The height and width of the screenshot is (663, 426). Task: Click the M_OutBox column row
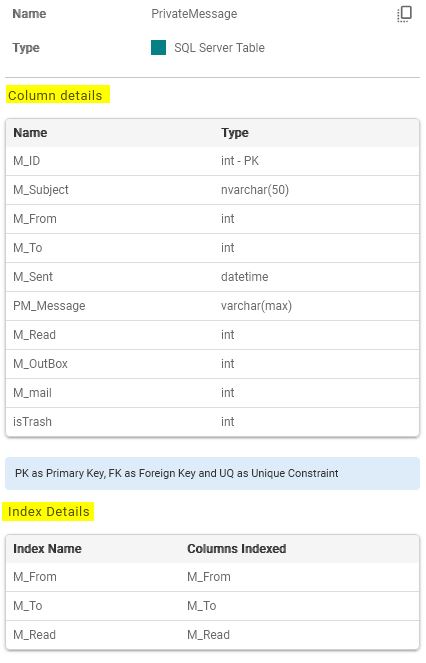pyautogui.click(x=212, y=364)
